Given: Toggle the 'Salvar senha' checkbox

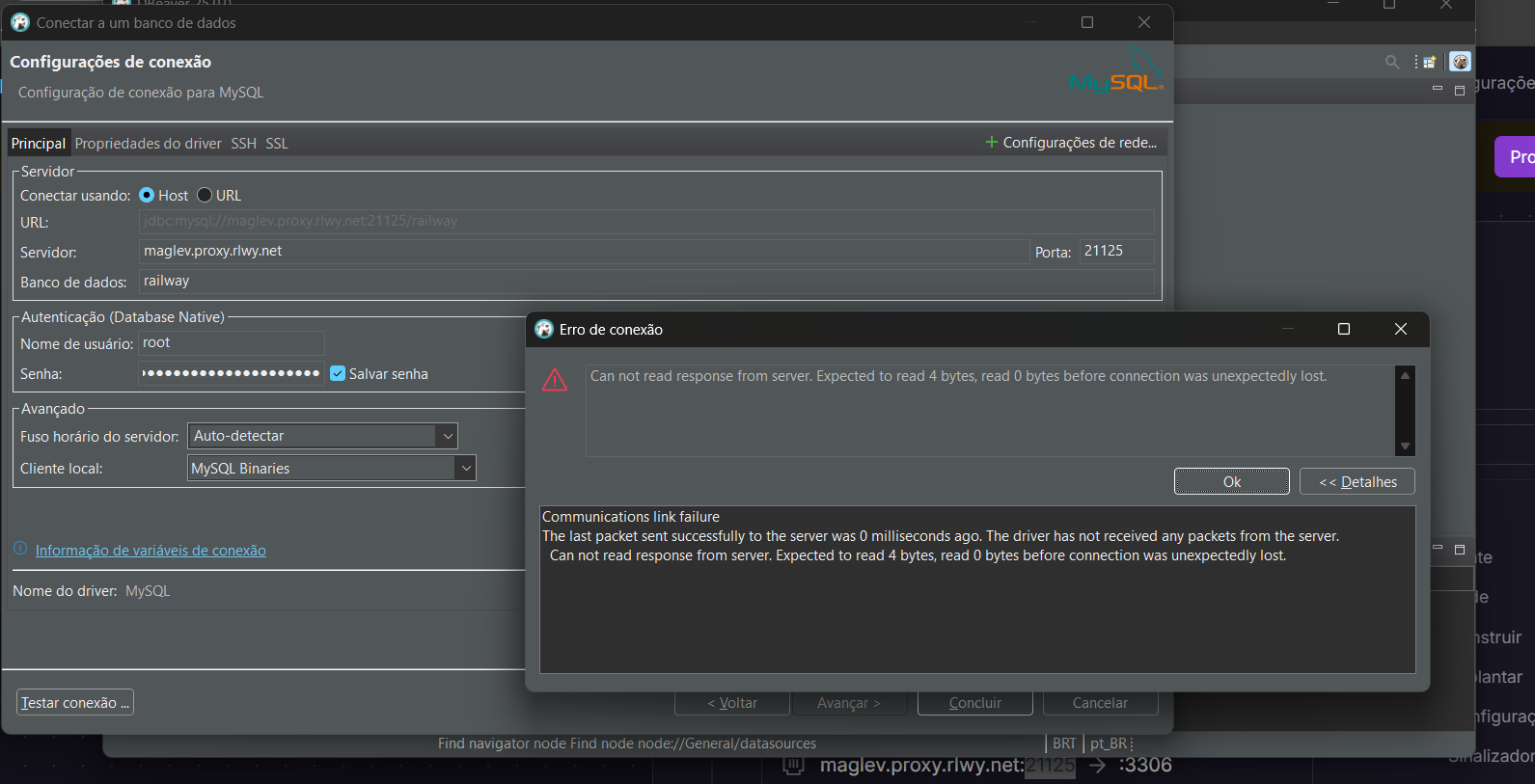Looking at the screenshot, I should pos(338,373).
